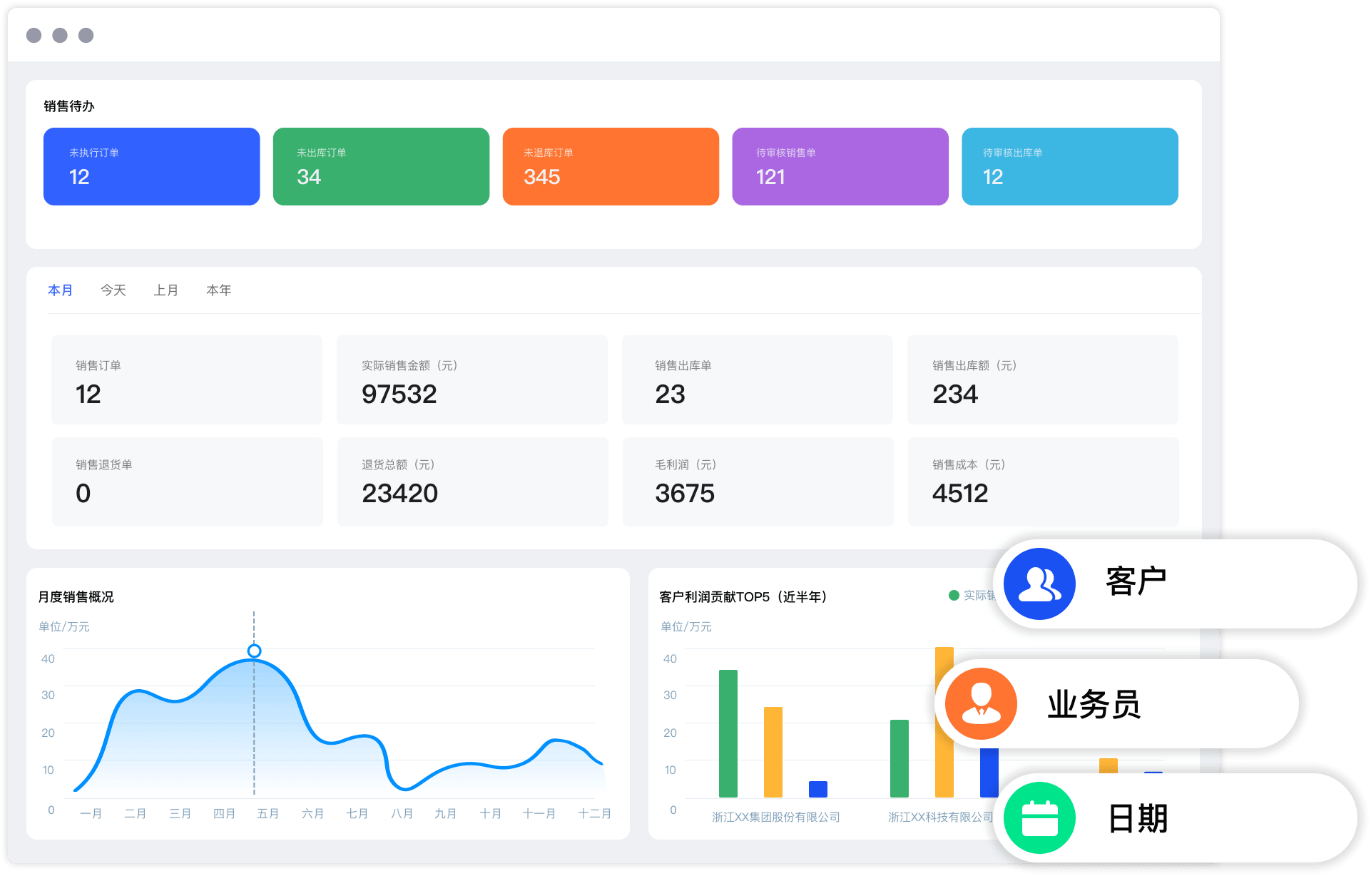Open the green 日期 calendar icon
This screenshot has width=1371, height=876.
[1039, 817]
